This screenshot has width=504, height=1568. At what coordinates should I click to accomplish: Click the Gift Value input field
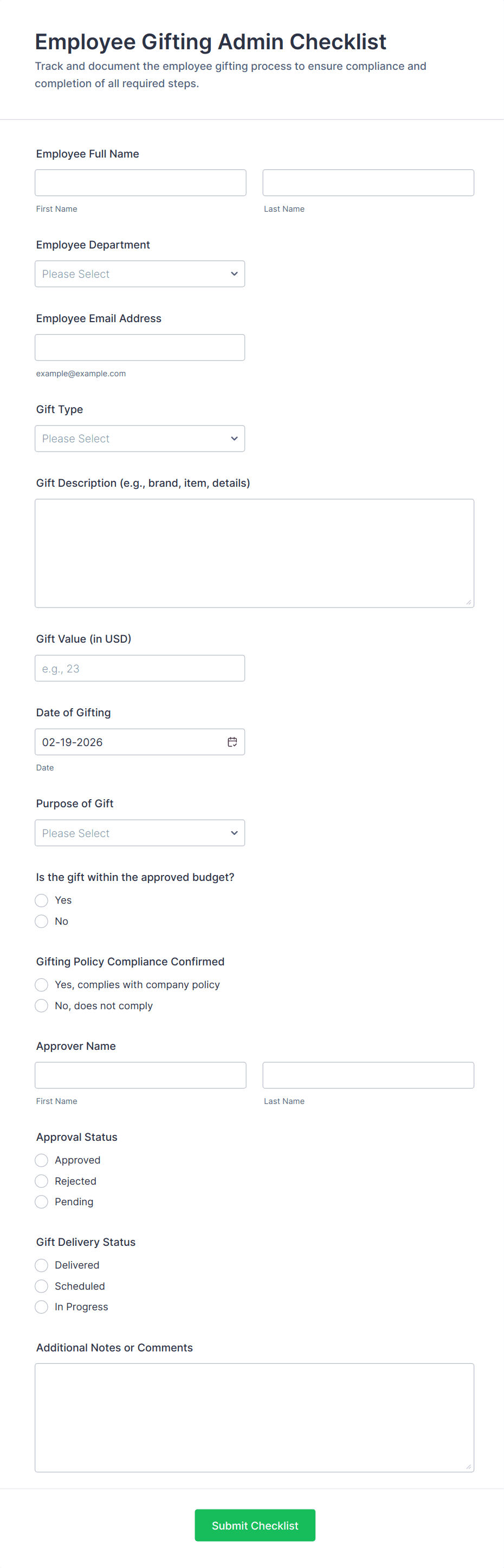coord(140,668)
